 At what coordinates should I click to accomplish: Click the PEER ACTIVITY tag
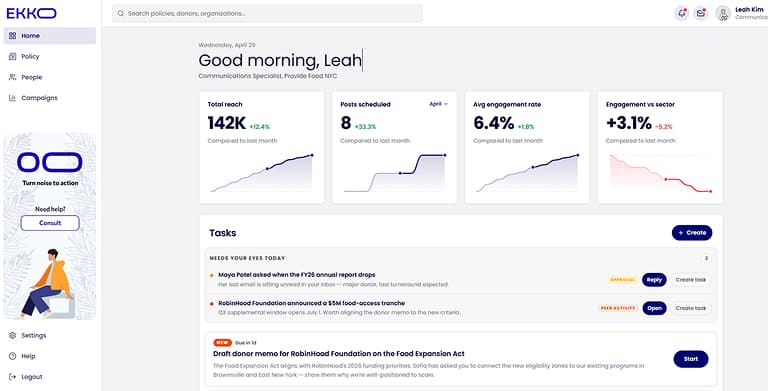[618, 308]
